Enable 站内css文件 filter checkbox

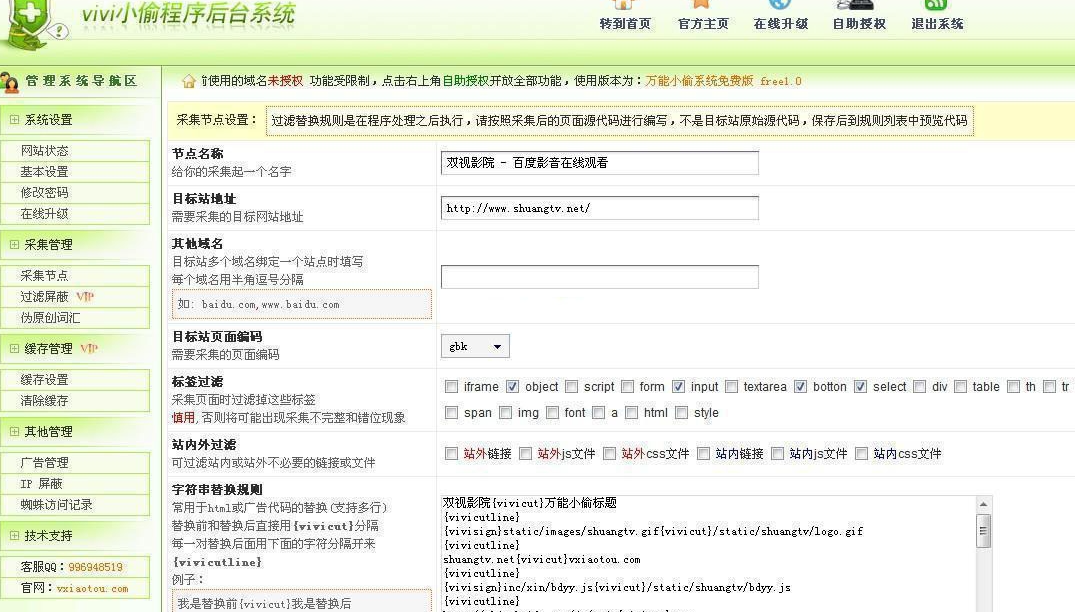point(861,453)
